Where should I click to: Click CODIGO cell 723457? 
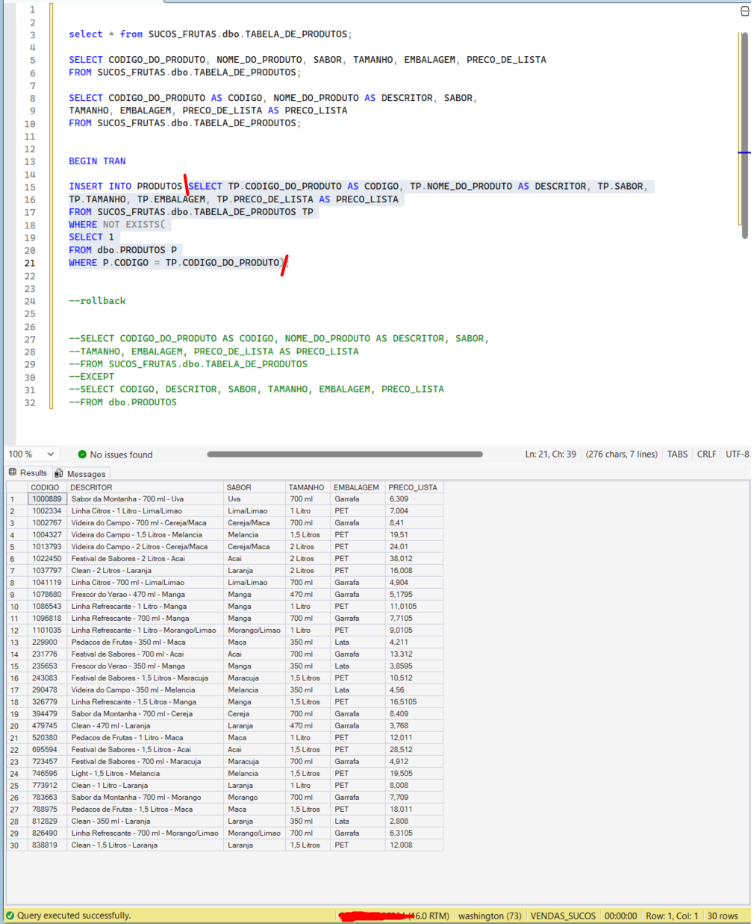(x=47, y=761)
